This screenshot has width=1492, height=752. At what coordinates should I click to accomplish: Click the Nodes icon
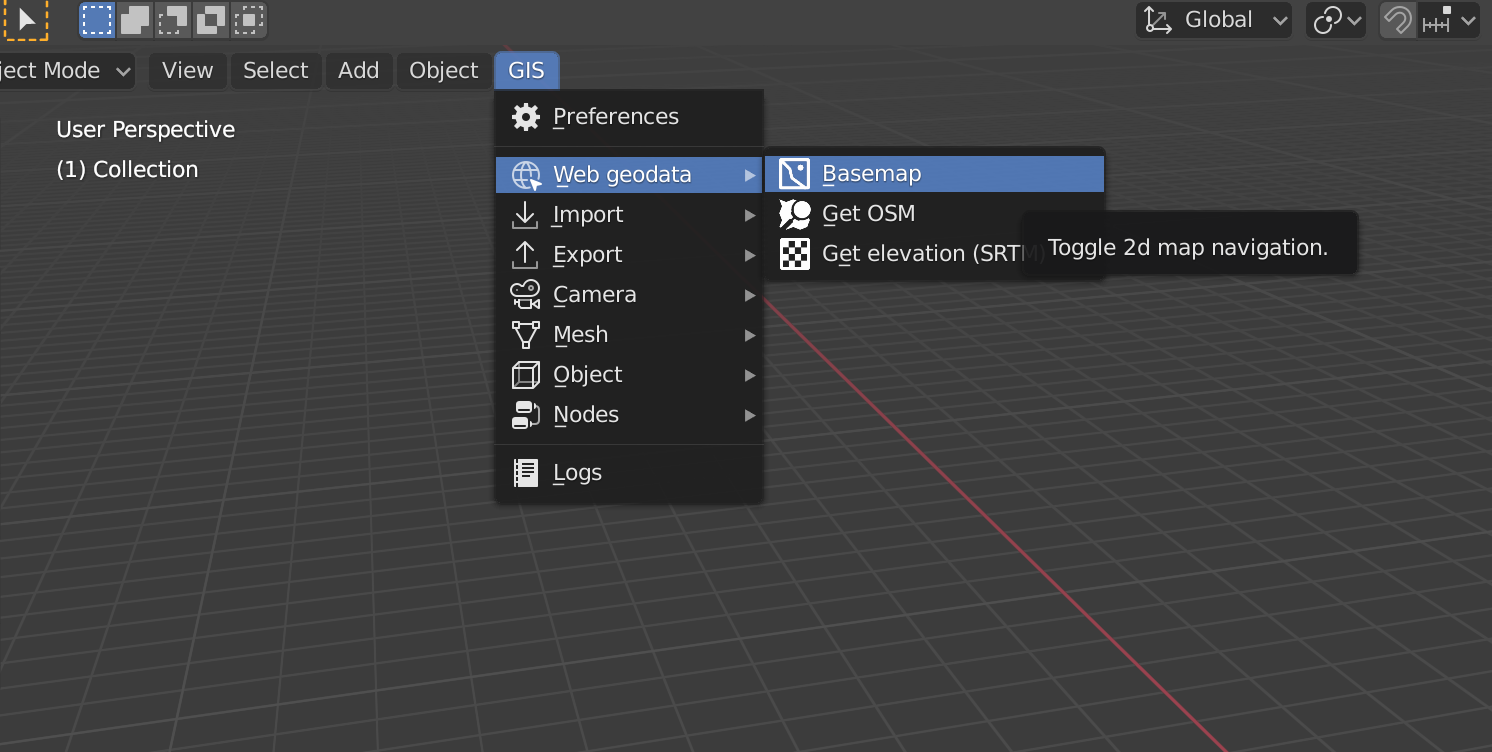coord(525,415)
